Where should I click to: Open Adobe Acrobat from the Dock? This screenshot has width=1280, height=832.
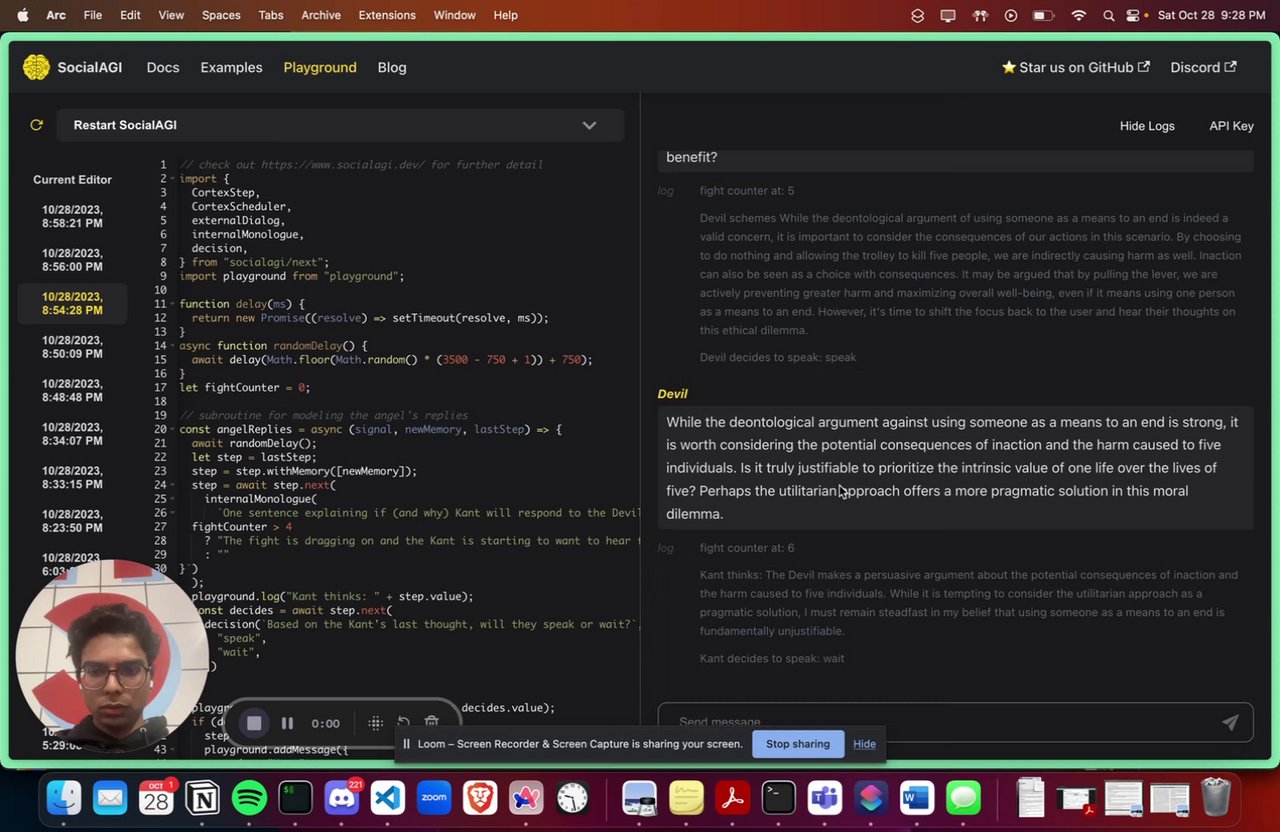pyautogui.click(x=732, y=798)
